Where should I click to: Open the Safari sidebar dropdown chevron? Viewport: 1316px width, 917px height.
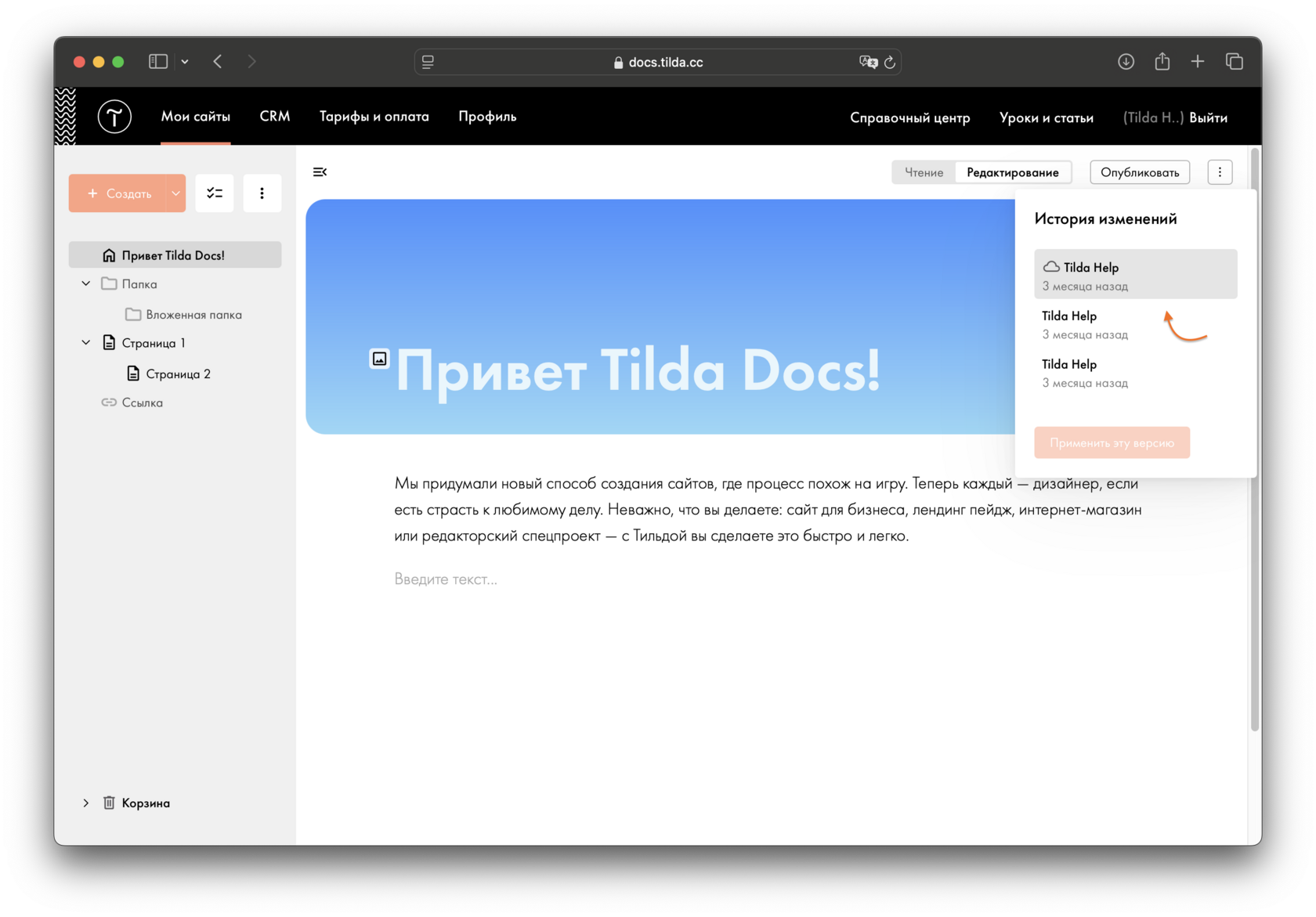click(185, 61)
